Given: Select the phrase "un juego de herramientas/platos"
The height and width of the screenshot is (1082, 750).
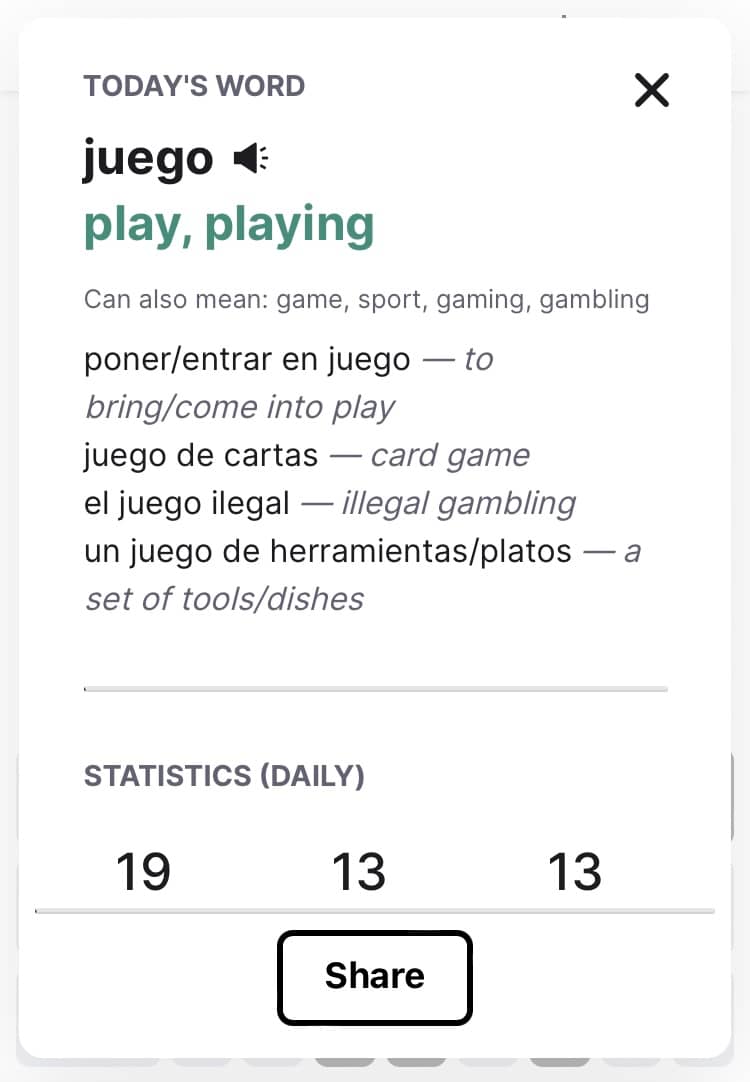Looking at the screenshot, I should (x=328, y=552).
